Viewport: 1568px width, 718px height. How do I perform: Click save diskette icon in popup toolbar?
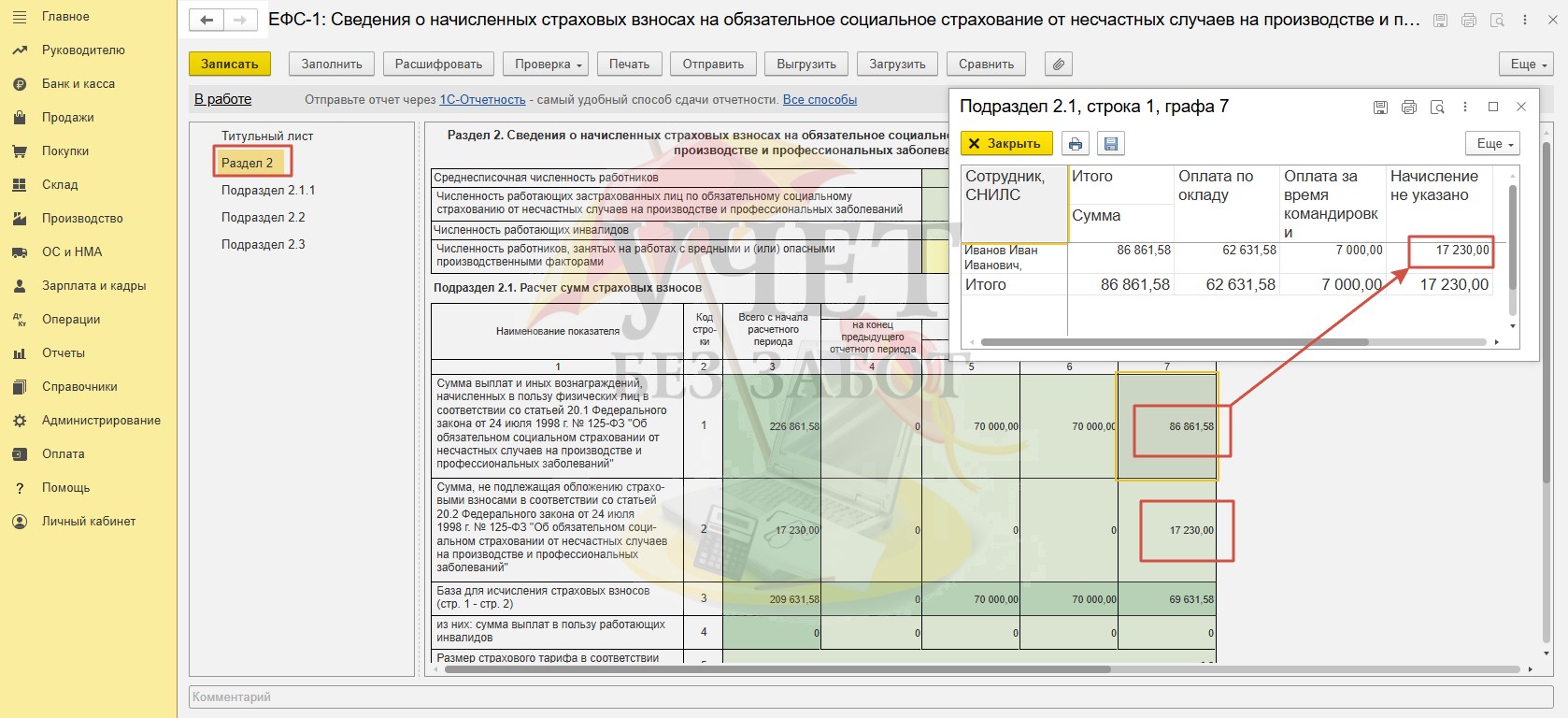(1110, 144)
